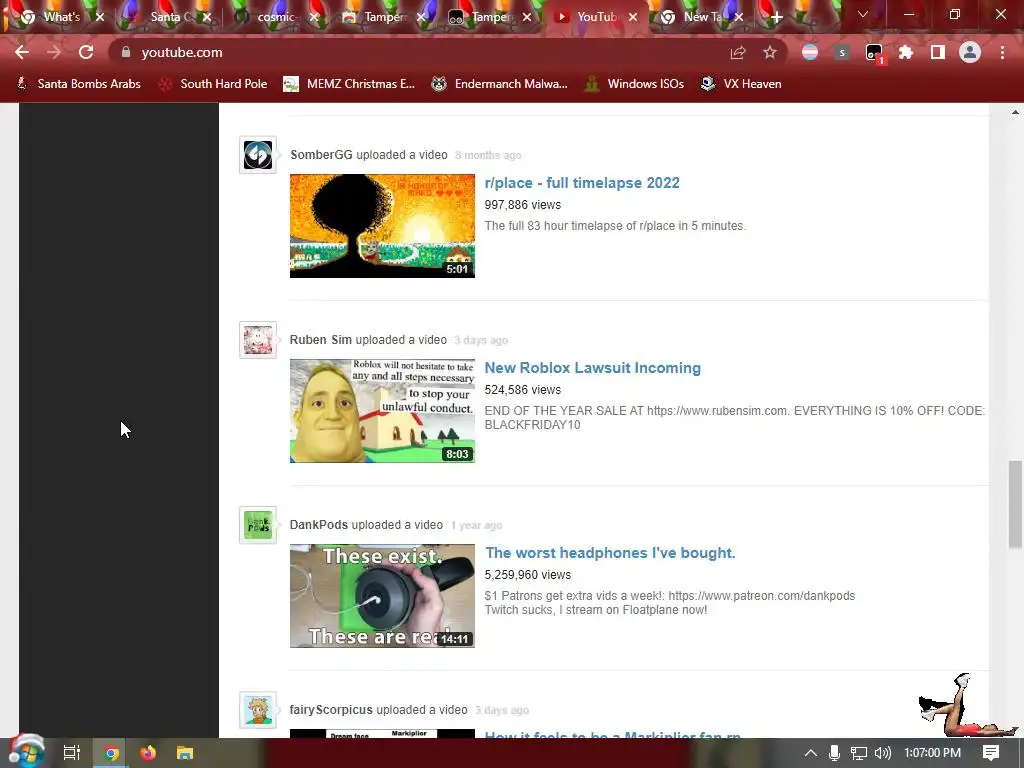Switch to the Santa C tab
Image resolution: width=1024 pixels, height=768 pixels.
coord(163,17)
